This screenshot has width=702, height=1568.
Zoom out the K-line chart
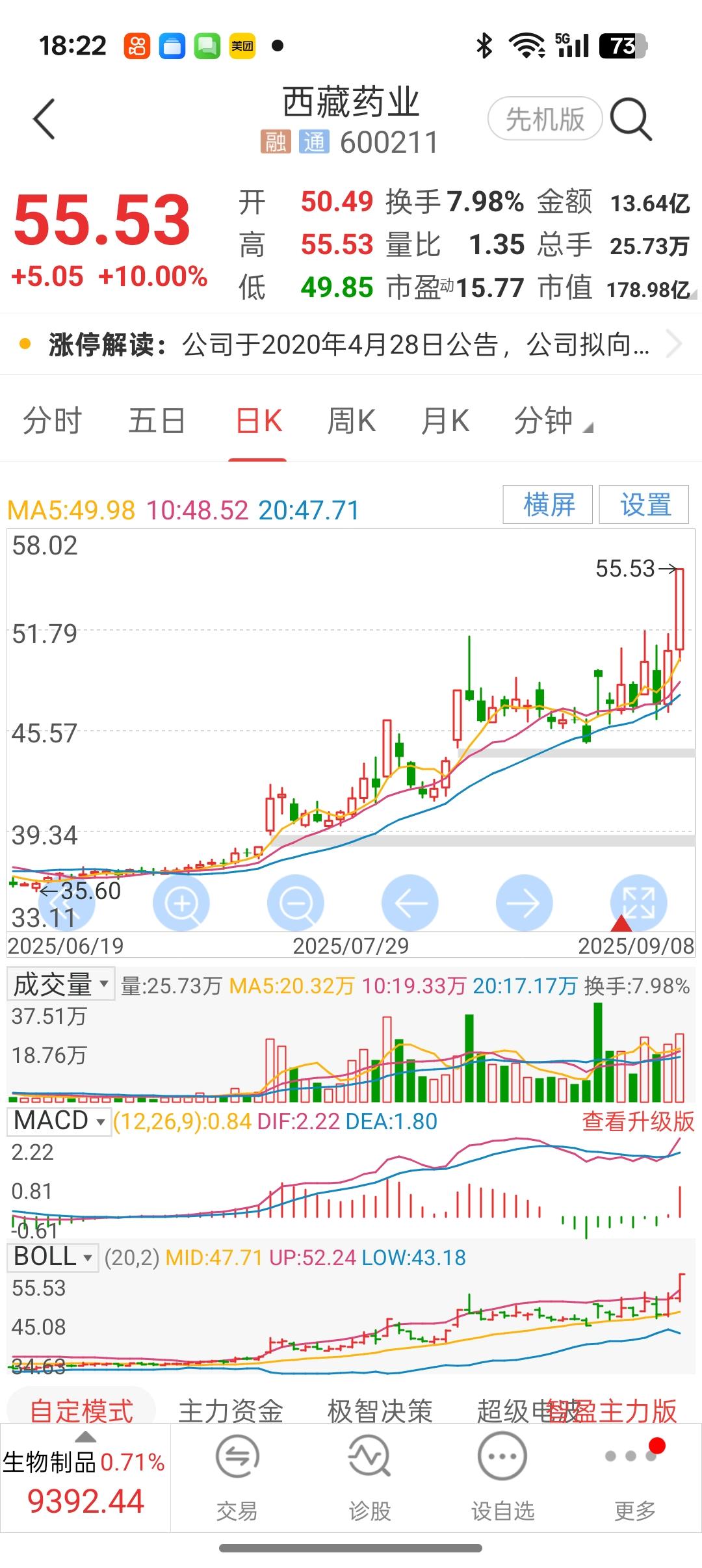pos(296,903)
